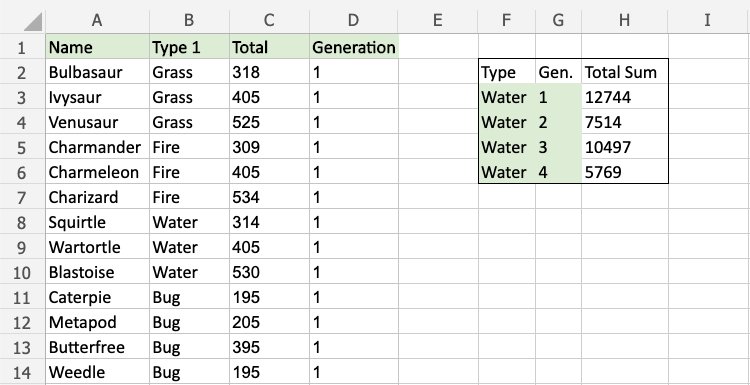
Task: Select the cell with value 12744
Action: pyautogui.click(x=625, y=97)
